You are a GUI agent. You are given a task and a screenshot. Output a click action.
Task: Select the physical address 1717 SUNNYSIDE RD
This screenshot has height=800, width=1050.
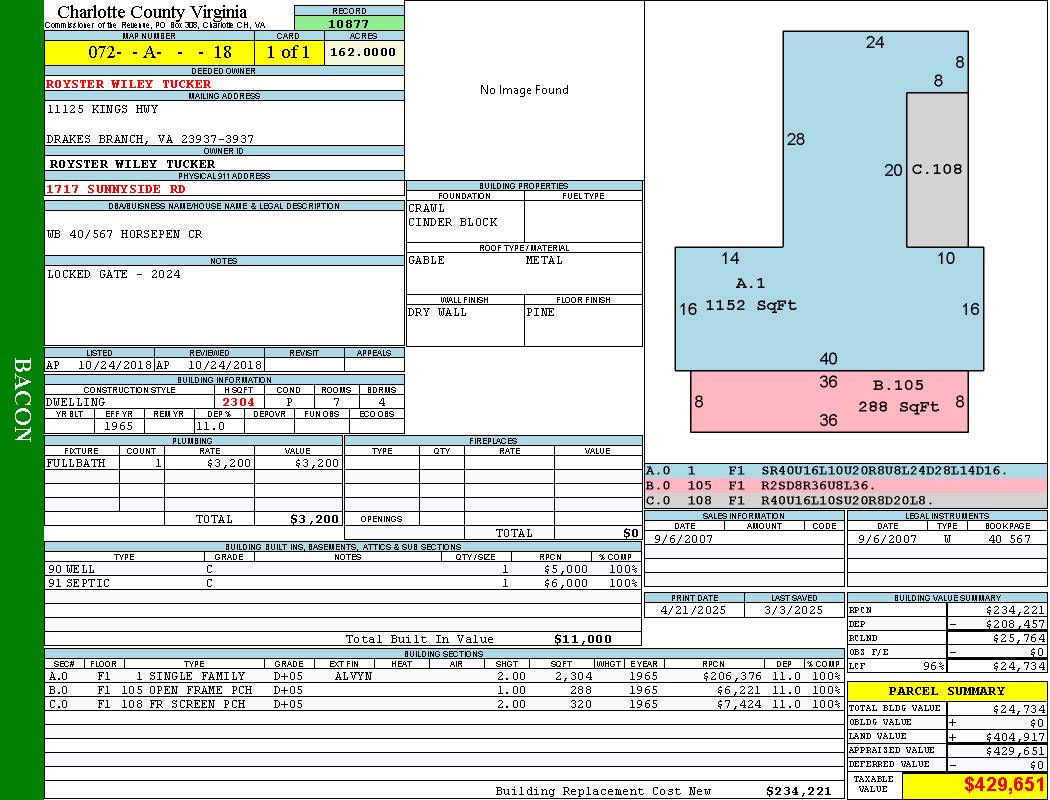pos(116,189)
